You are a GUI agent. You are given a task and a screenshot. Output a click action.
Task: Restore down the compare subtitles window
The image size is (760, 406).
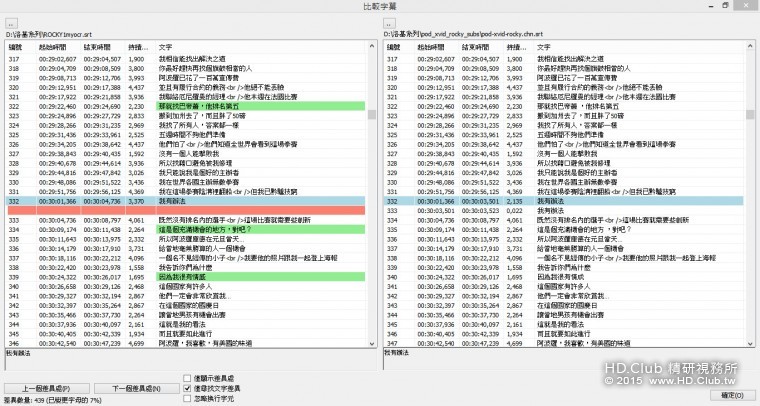coord(726,6)
